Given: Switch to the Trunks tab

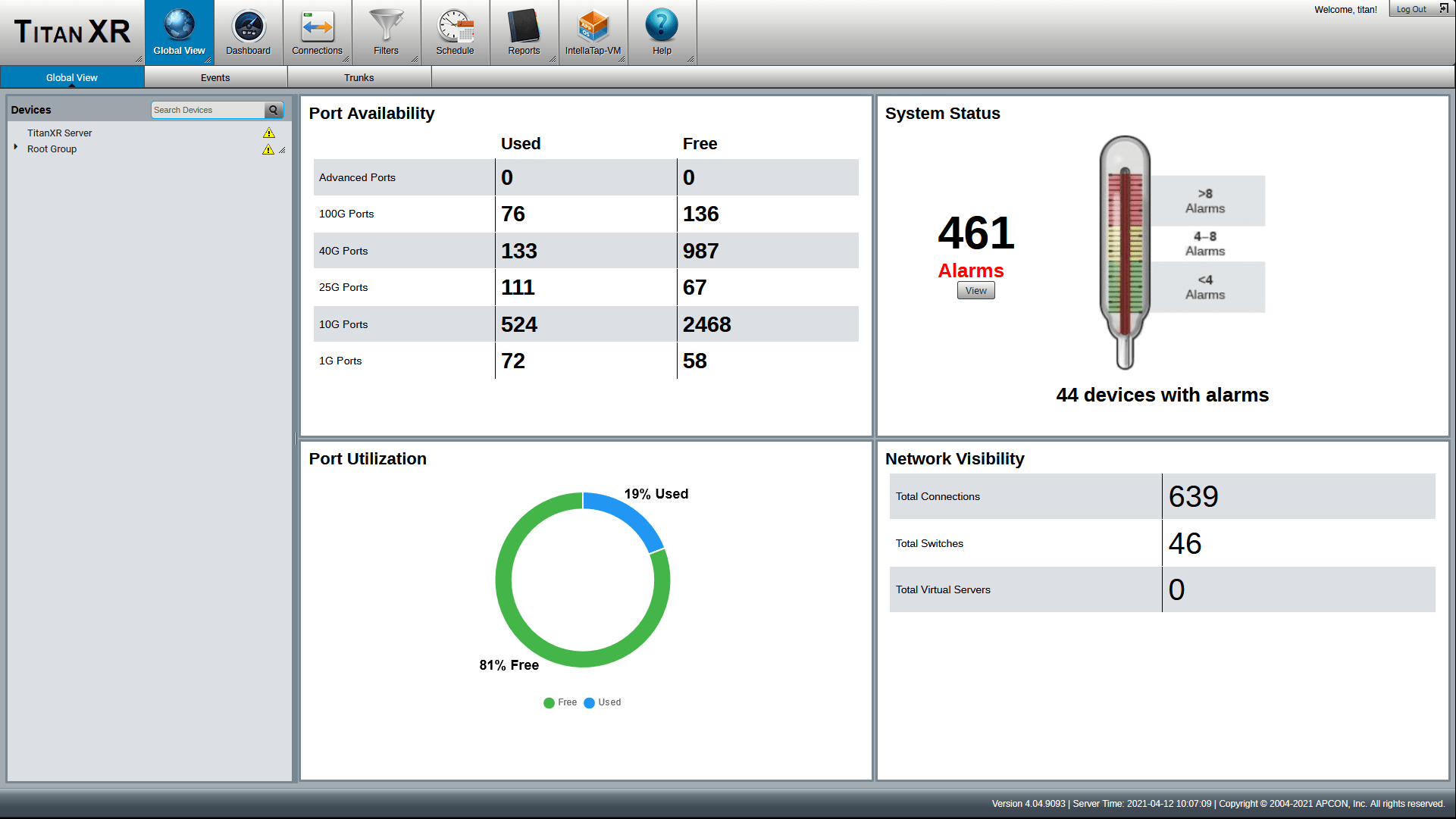Looking at the screenshot, I should tap(358, 77).
